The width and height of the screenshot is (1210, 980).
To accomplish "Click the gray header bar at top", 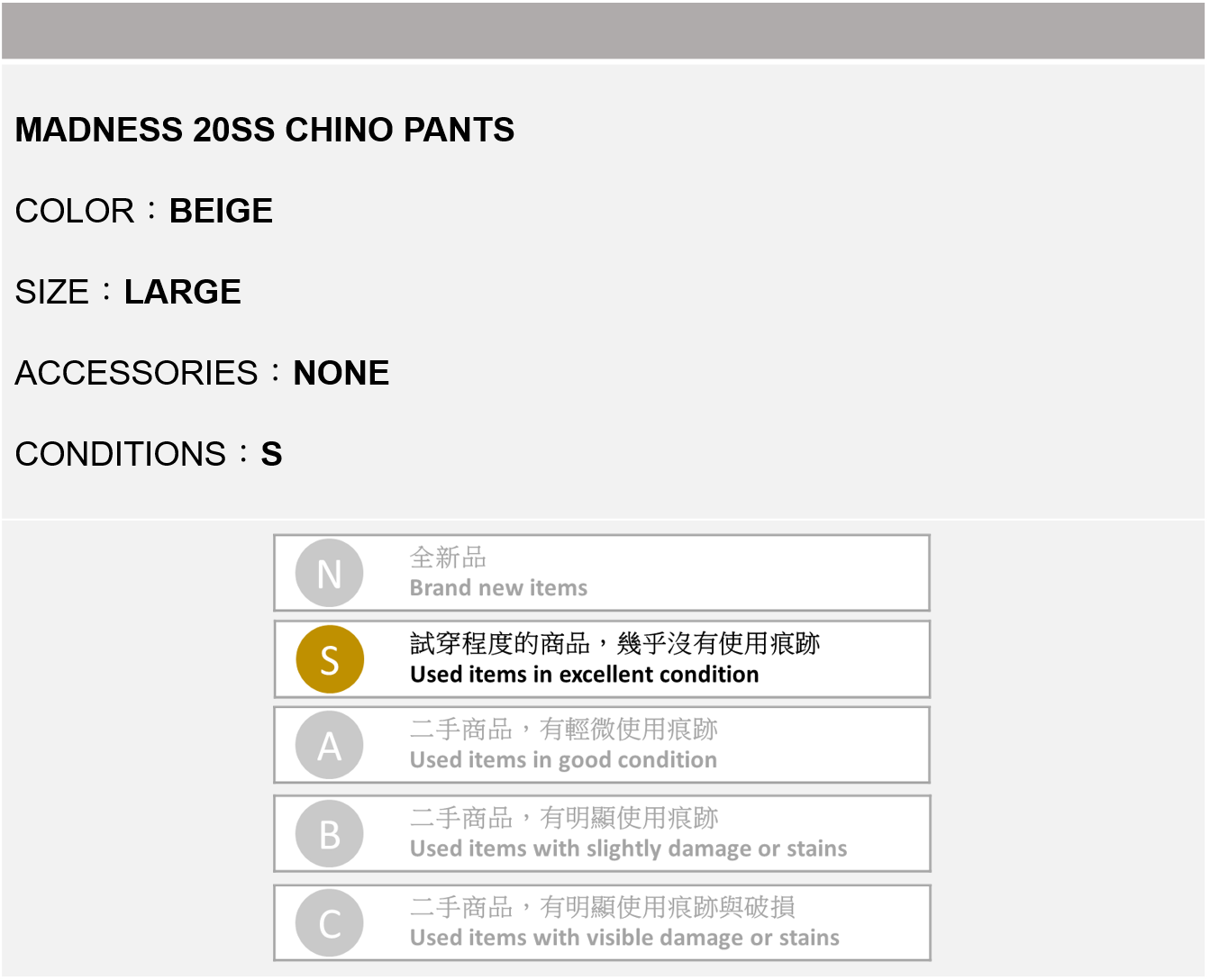I will [603, 31].
